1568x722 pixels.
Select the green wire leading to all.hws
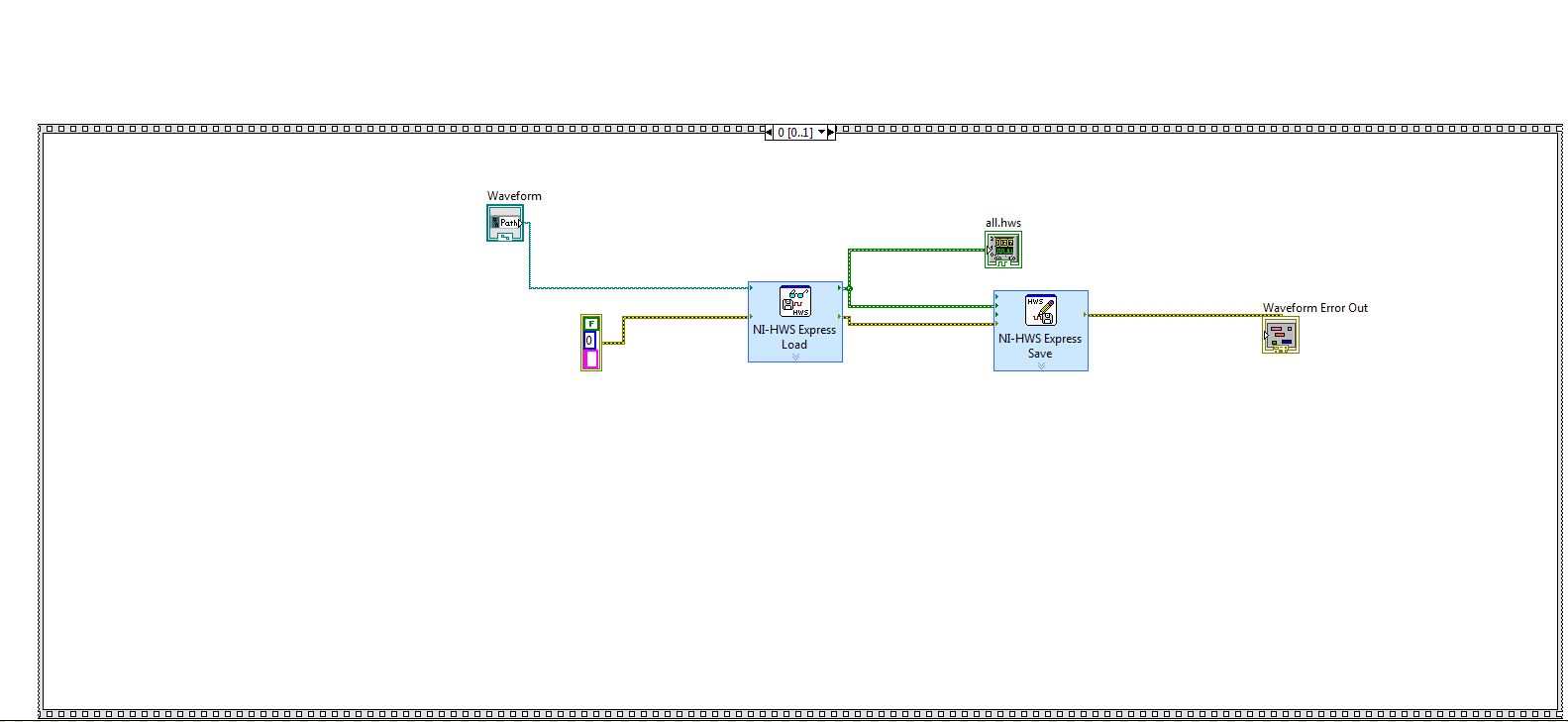click(916, 250)
